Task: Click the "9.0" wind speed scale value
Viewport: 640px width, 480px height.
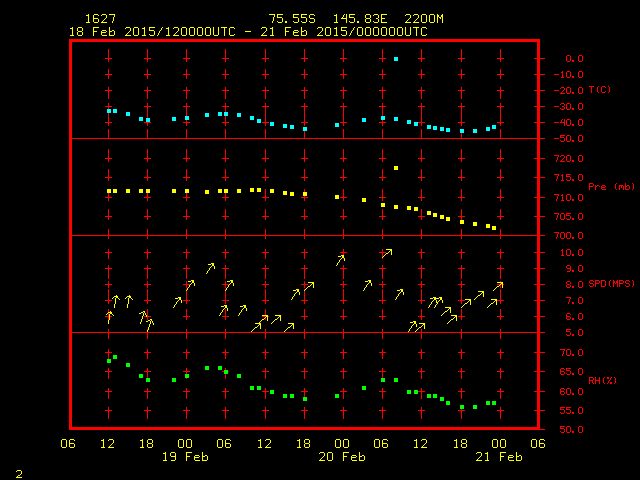Action: click(574, 269)
